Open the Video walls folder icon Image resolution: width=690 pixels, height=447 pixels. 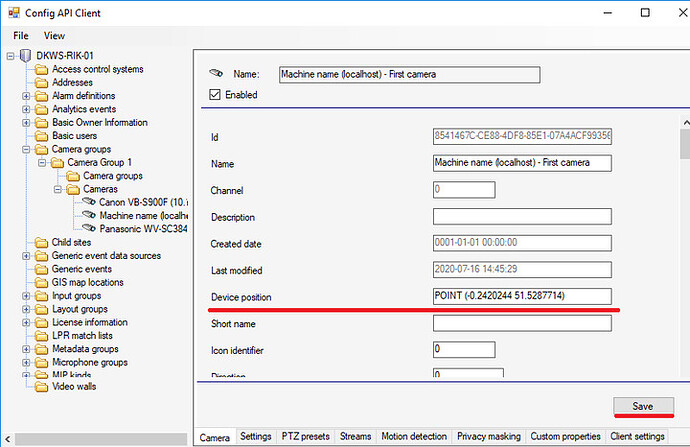41,387
